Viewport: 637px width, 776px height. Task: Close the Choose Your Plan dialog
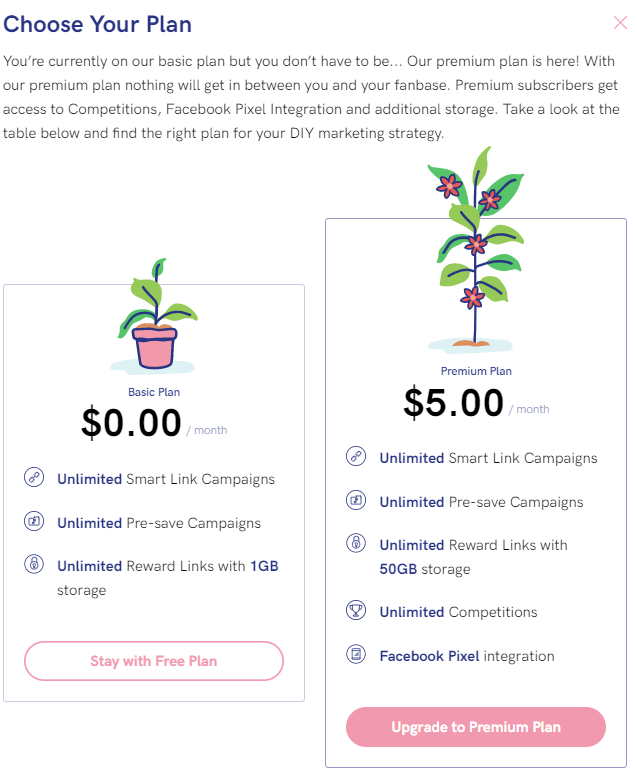(620, 23)
